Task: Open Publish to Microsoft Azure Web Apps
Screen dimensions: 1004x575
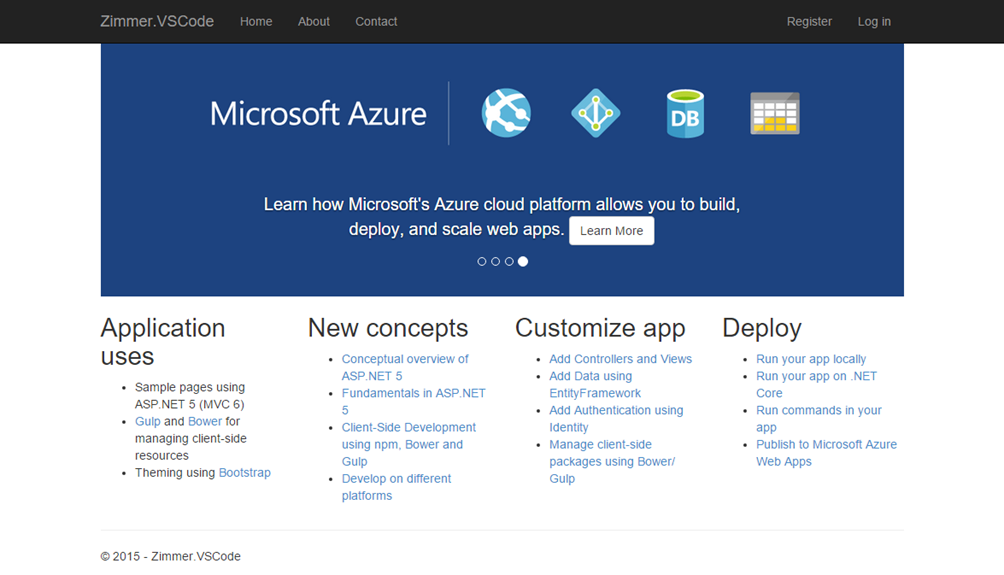Action: 826,453
